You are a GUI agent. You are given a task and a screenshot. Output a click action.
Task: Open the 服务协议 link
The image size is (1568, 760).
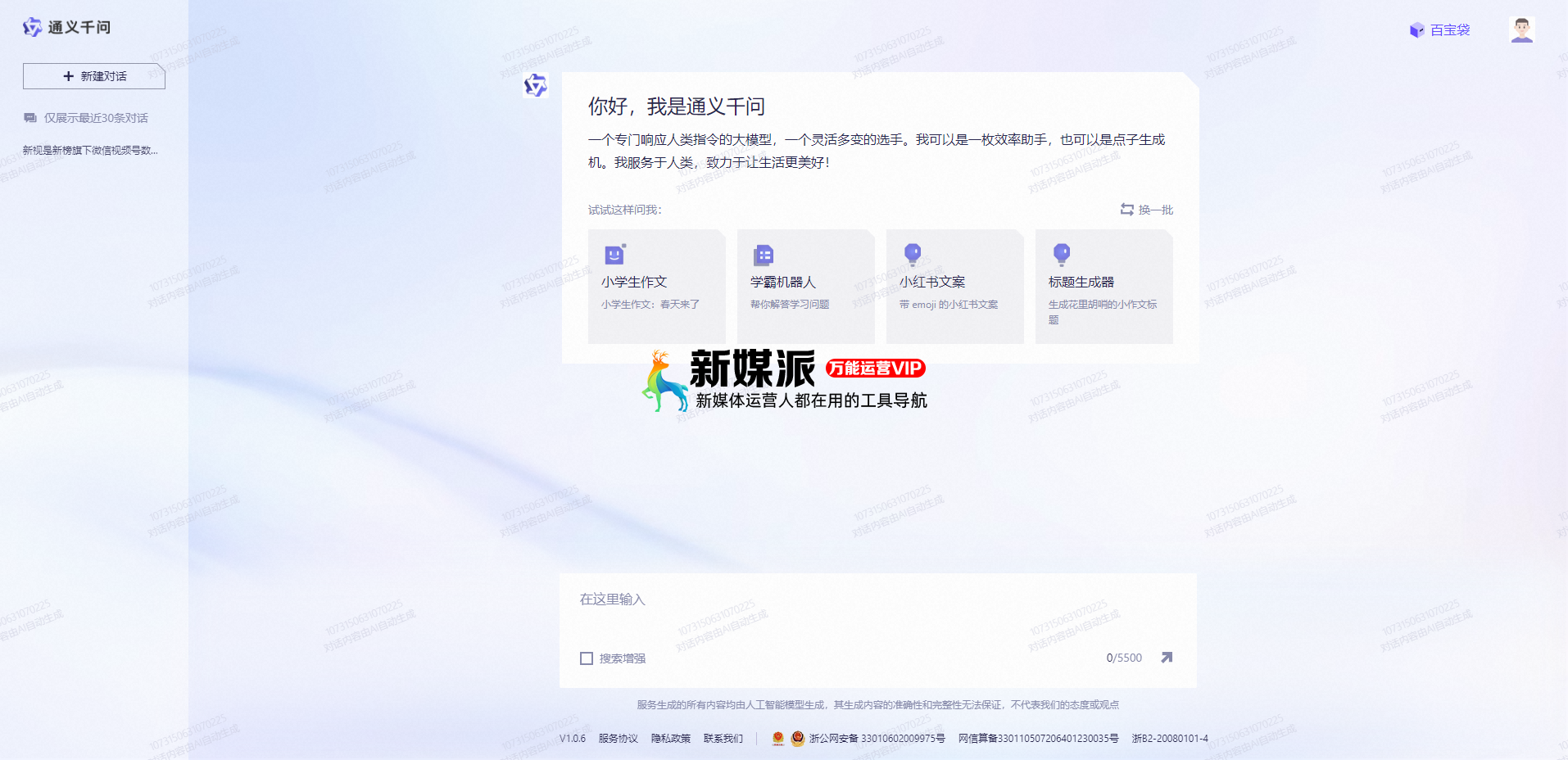coord(618,739)
